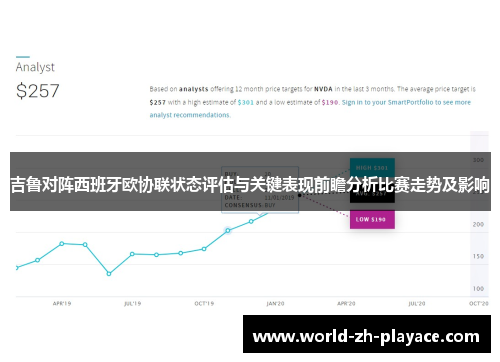The height and width of the screenshot is (362, 500).
Task: Click the Chinese headline overlay banner
Action: (x=250, y=182)
